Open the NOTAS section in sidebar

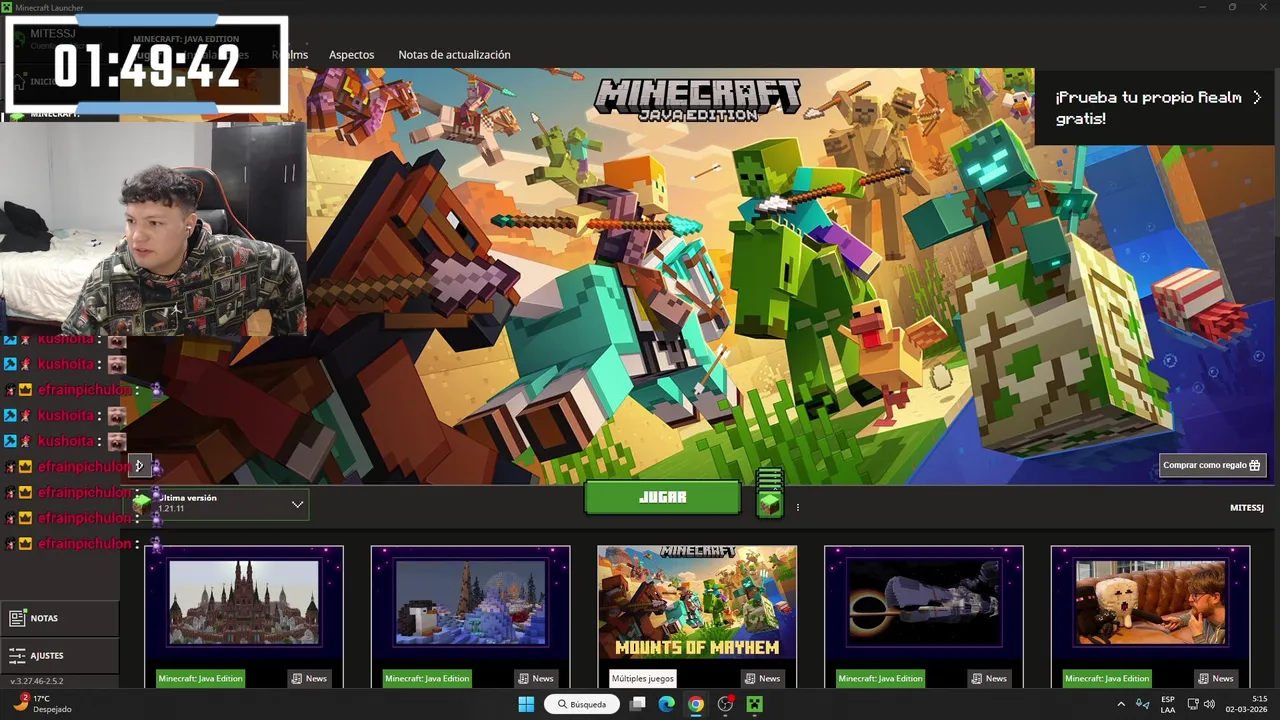pyautogui.click(x=59, y=618)
